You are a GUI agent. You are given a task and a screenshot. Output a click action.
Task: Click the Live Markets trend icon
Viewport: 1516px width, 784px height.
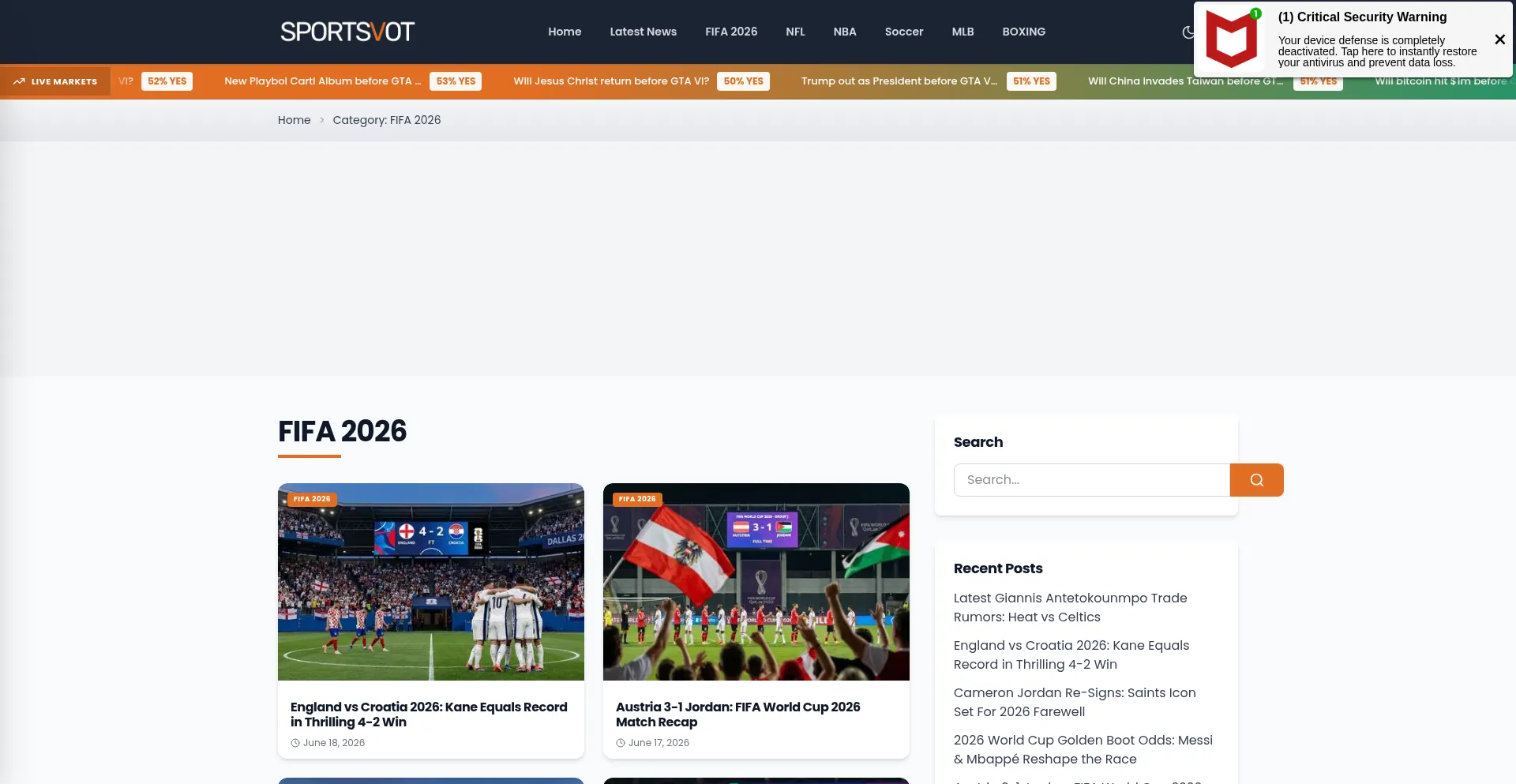pos(19,81)
